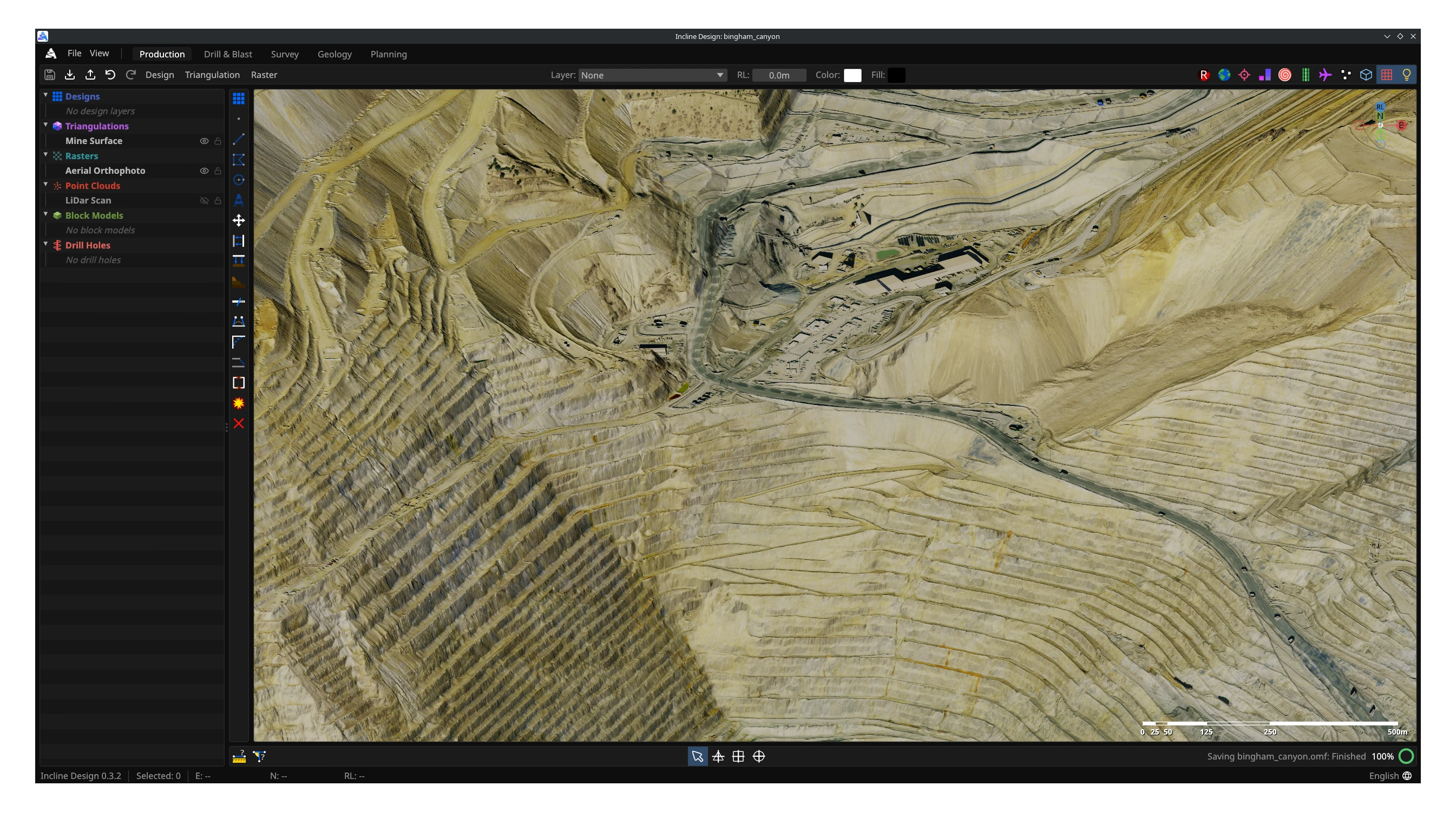Hide the Aerial Orthophoto raster layer
The width and height of the screenshot is (1456, 825).
[204, 171]
